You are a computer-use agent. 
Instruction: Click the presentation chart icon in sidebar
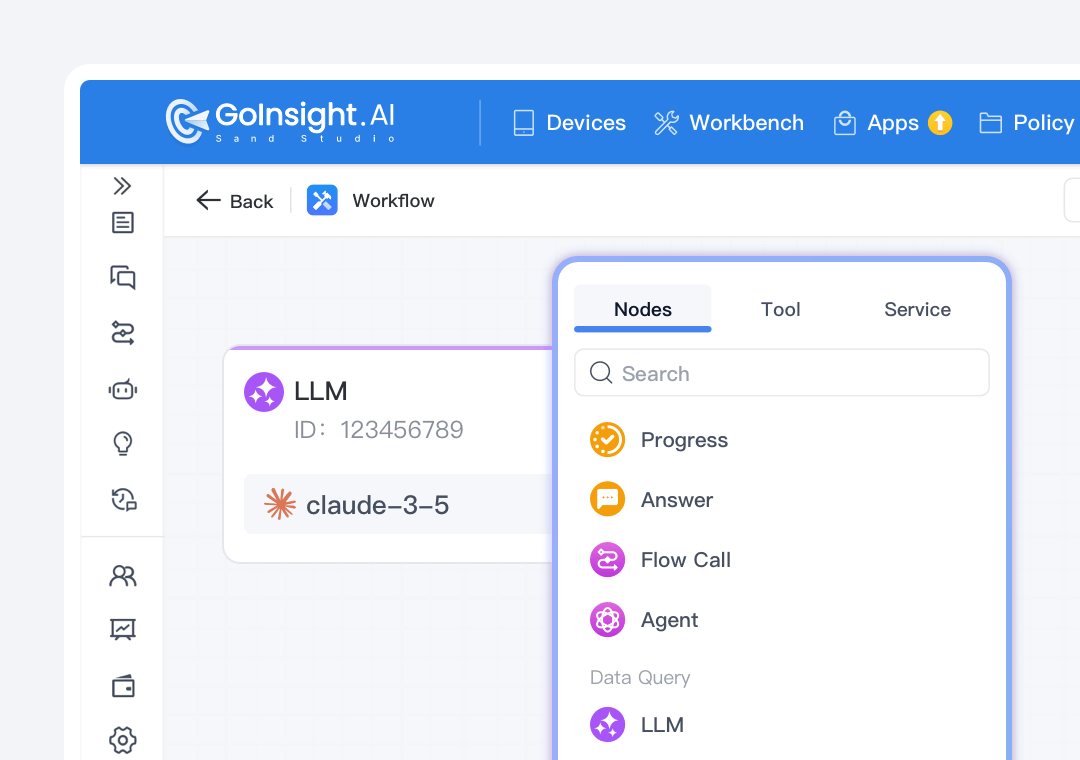122,630
